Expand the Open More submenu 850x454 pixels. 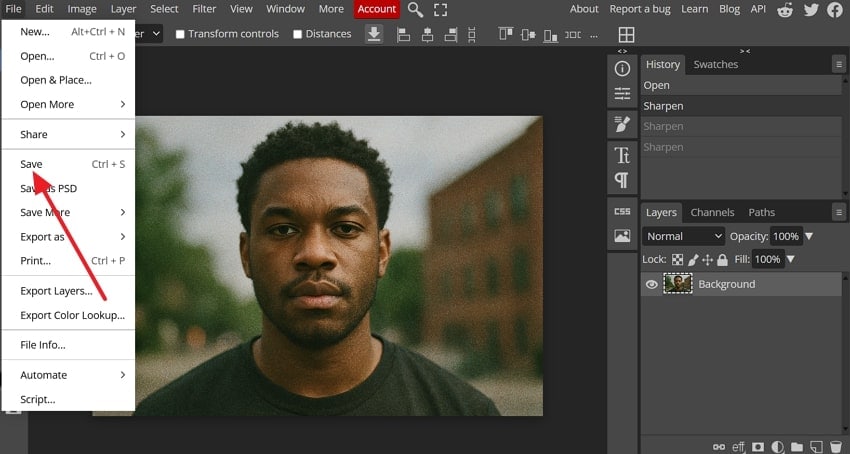pyautogui.click(x=68, y=104)
